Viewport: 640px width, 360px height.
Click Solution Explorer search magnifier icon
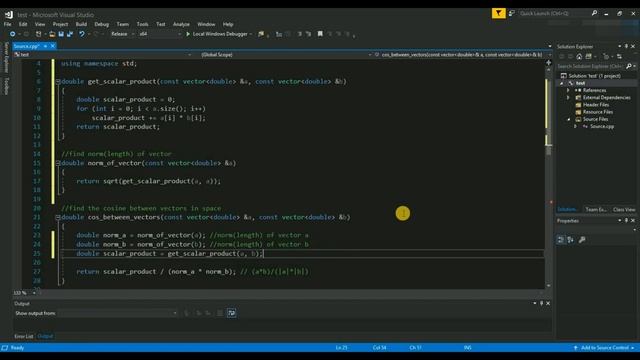629,66
